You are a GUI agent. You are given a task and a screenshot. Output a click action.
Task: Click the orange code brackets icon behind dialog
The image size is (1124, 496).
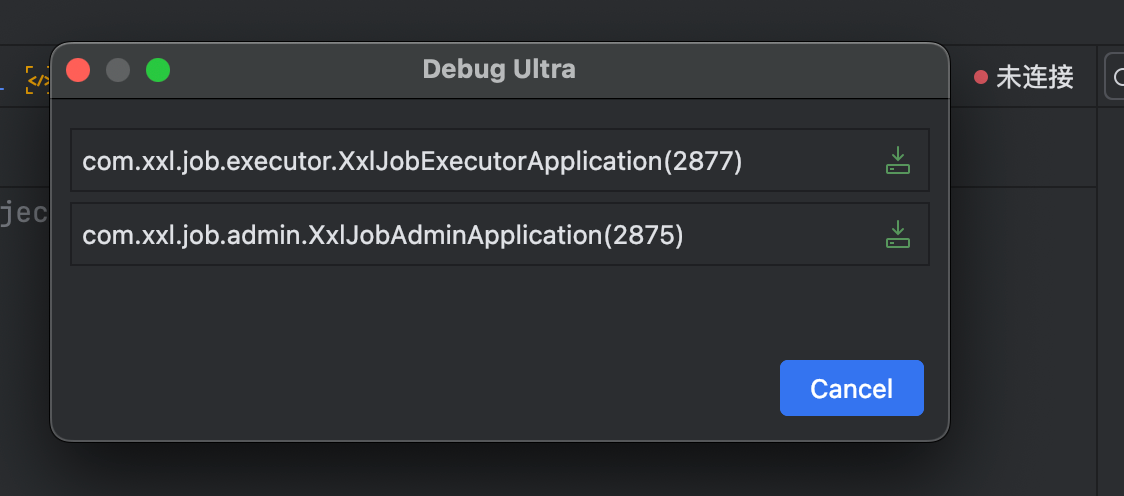tap(38, 79)
